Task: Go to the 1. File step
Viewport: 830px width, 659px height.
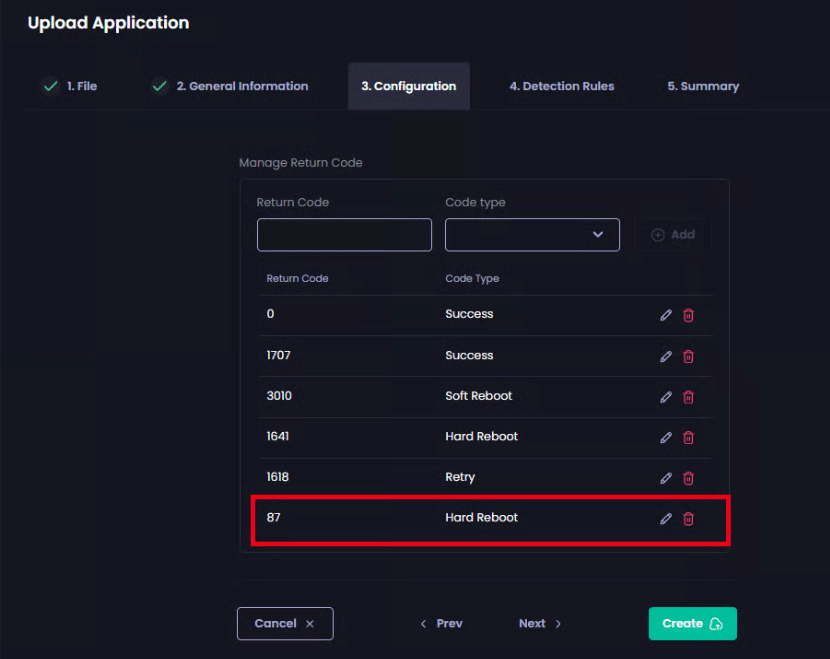Action: tap(70, 86)
